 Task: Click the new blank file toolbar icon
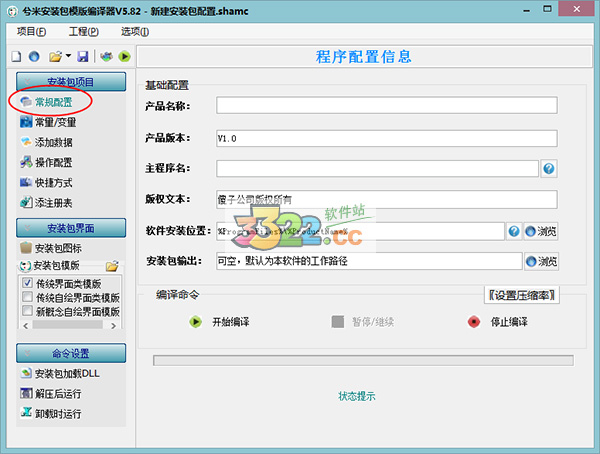tap(16, 57)
